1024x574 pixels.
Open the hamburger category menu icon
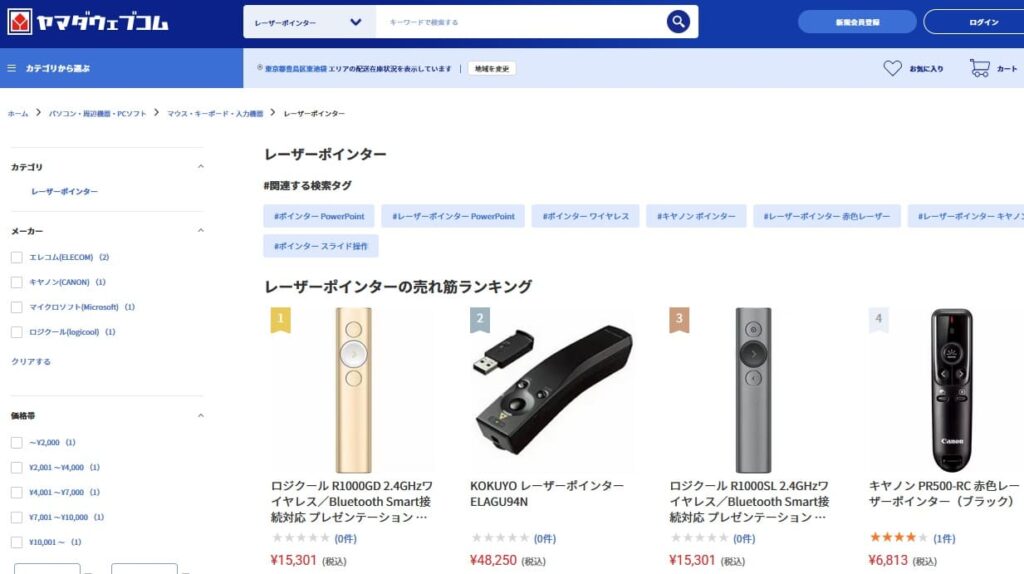11,68
